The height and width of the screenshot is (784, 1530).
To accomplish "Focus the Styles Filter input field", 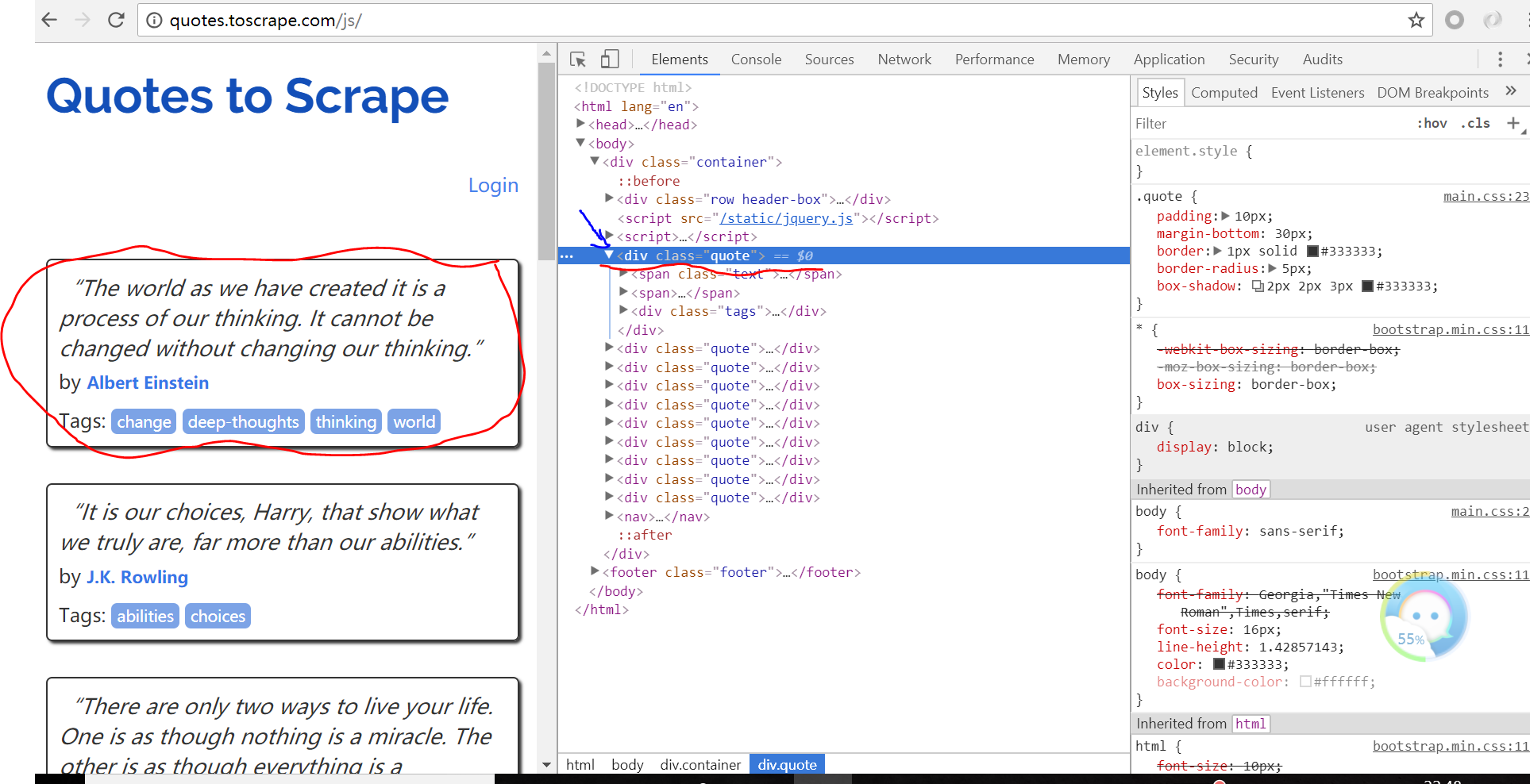I will (x=1270, y=124).
